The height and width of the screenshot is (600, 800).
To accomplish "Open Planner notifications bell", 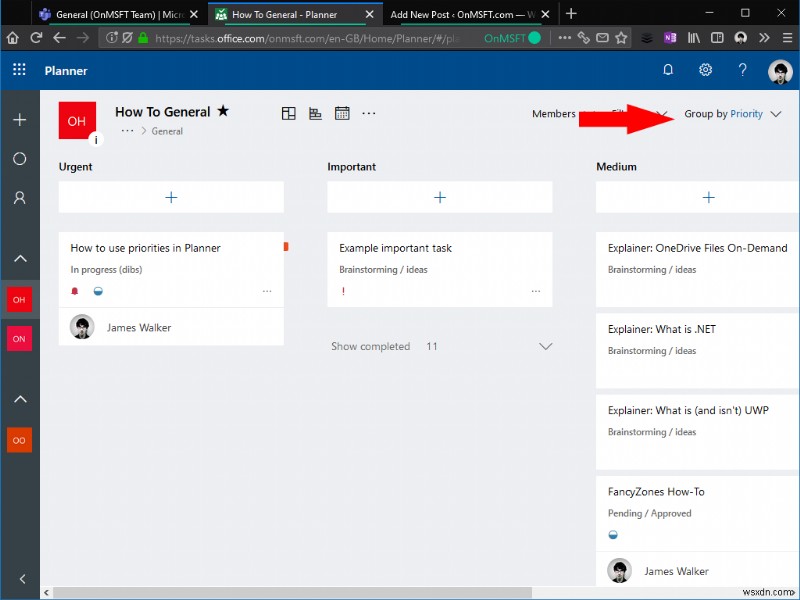I will [667, 71].
